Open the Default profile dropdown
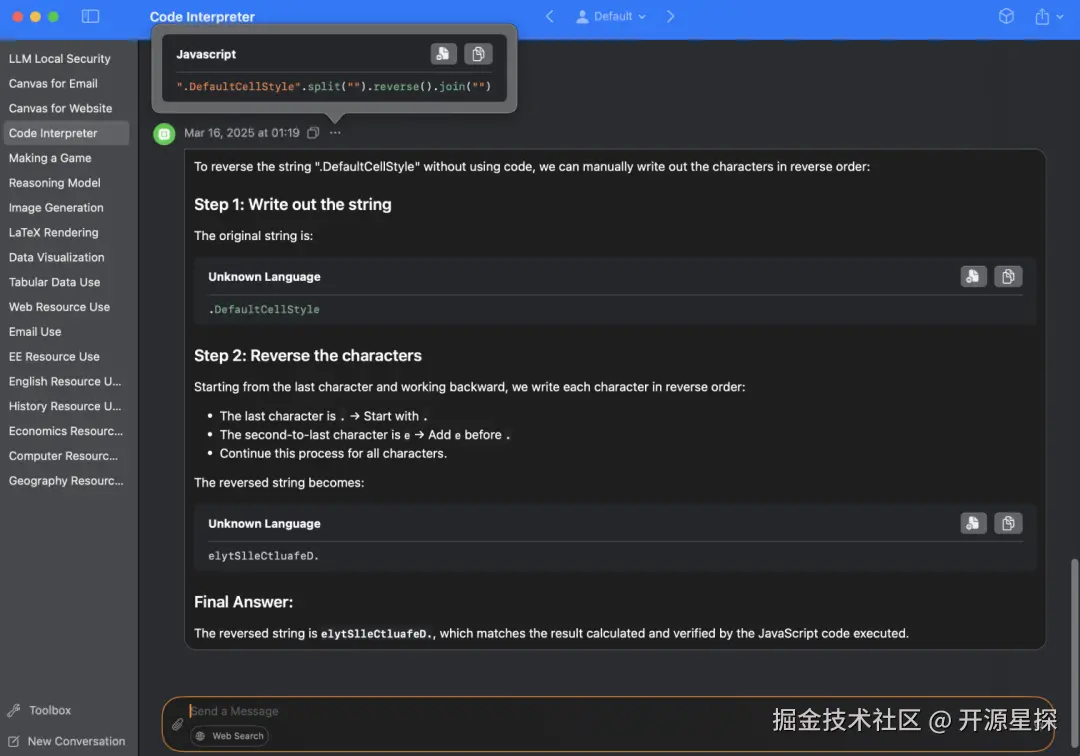1080x756 pixels. 611,17
